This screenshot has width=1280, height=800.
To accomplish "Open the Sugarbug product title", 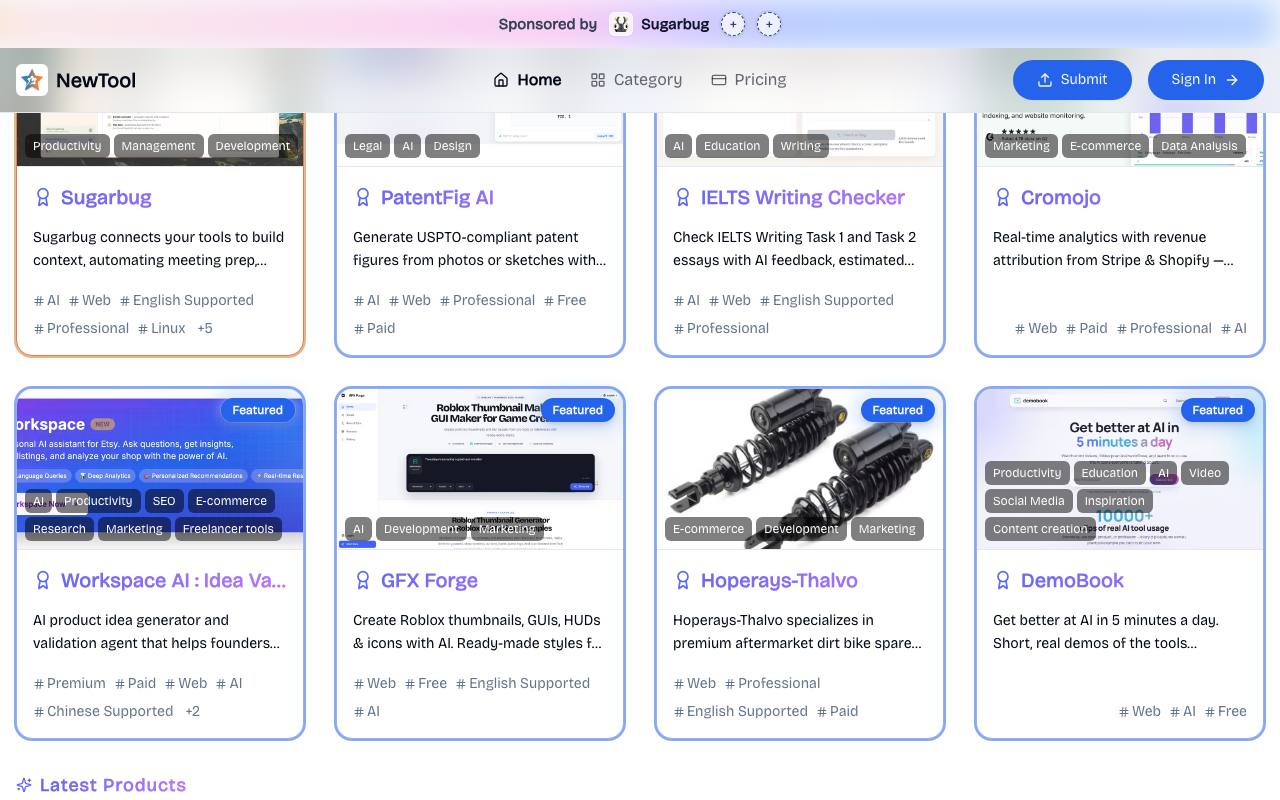I will click(x=106, y=198).
